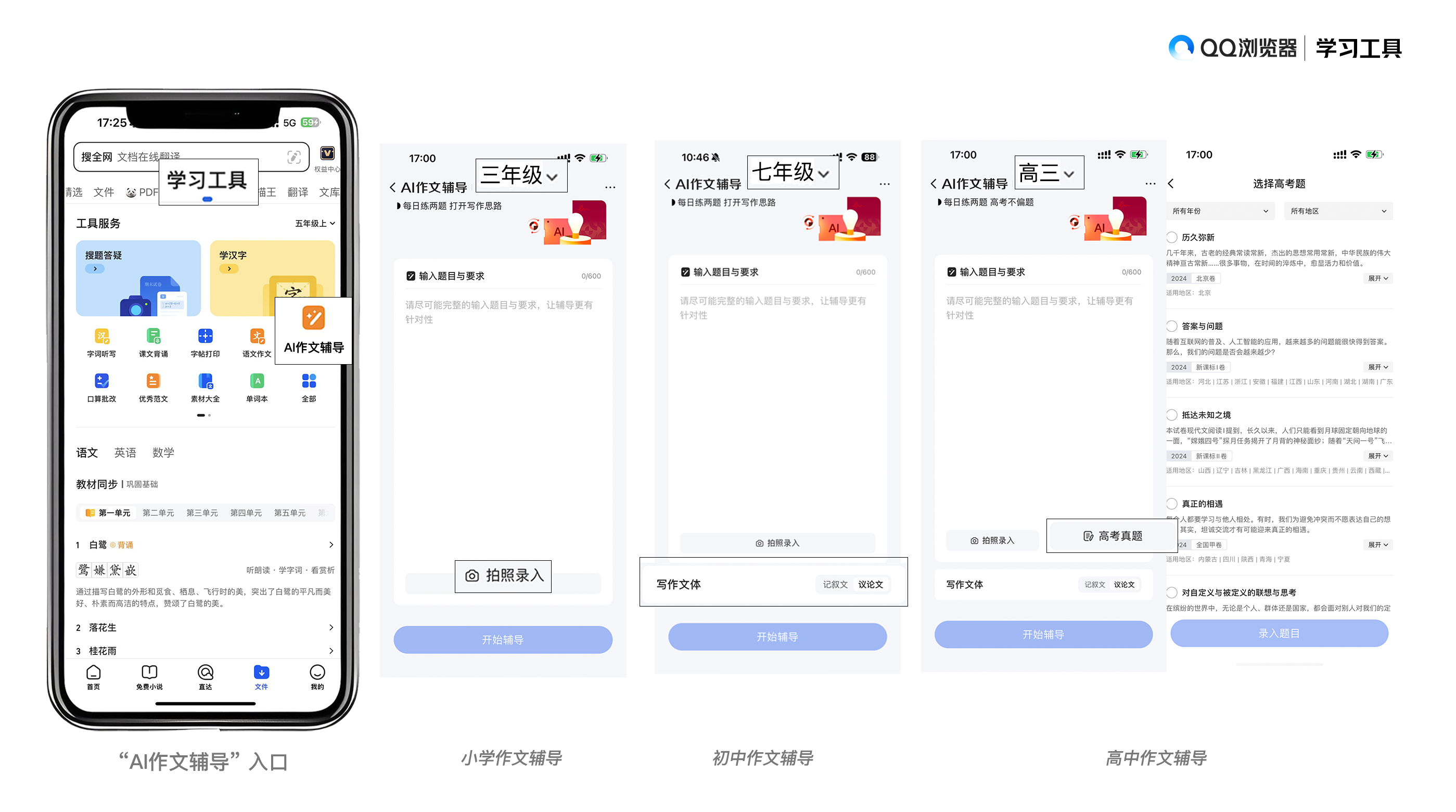This screenshot has height=812, width=1456.
Task: Expand 高三 grade level dropdown
Action: coord(1046,174)
